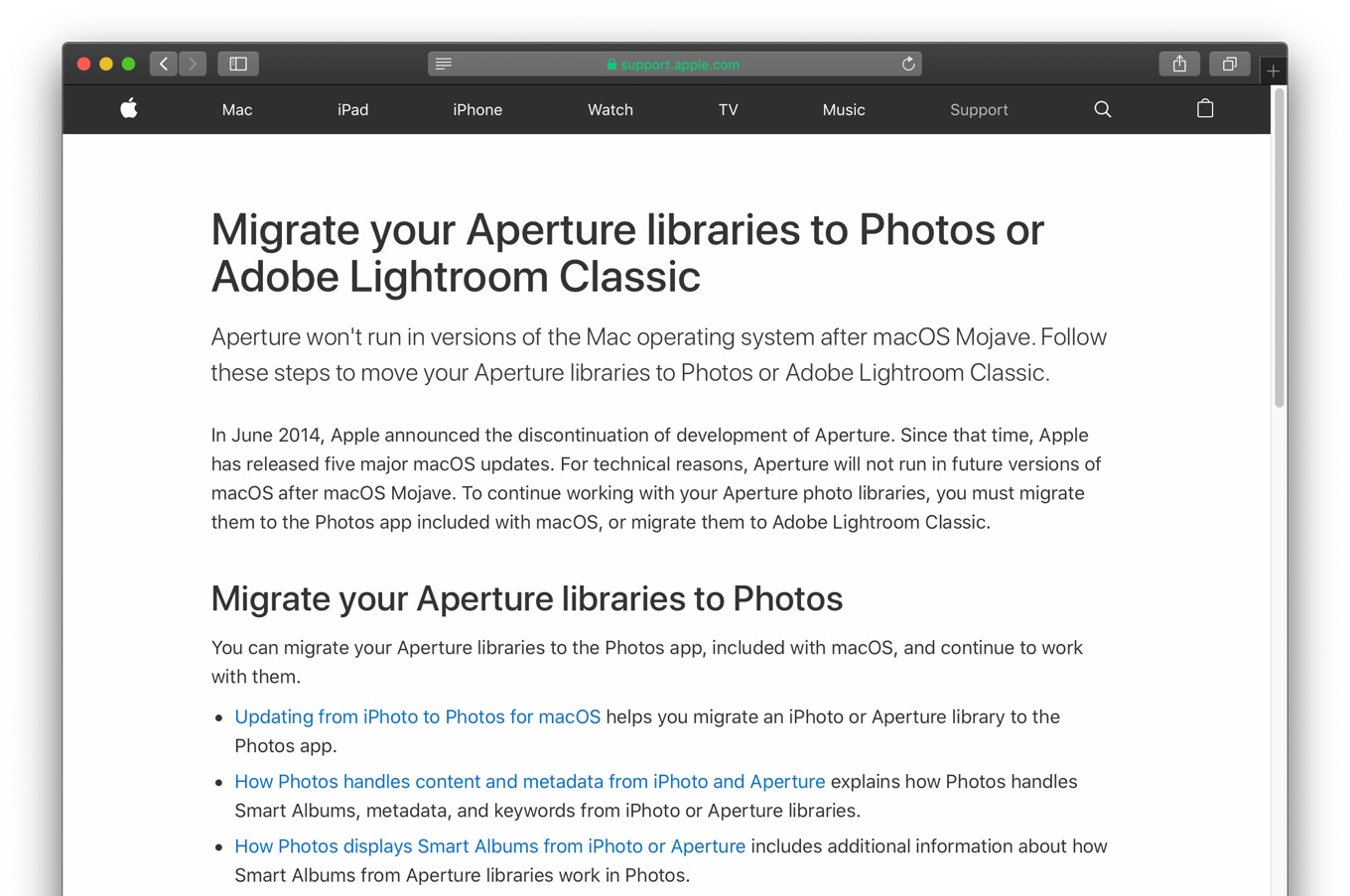Click paragraph starting In June 2014
Image resolution: width=1350 pixels, height=896 pixels.
point(656,478)
